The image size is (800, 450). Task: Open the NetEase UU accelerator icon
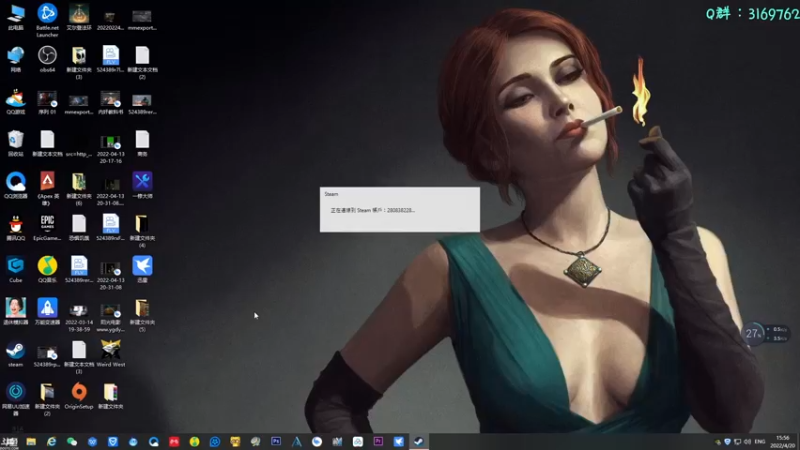tap(16, 399)
